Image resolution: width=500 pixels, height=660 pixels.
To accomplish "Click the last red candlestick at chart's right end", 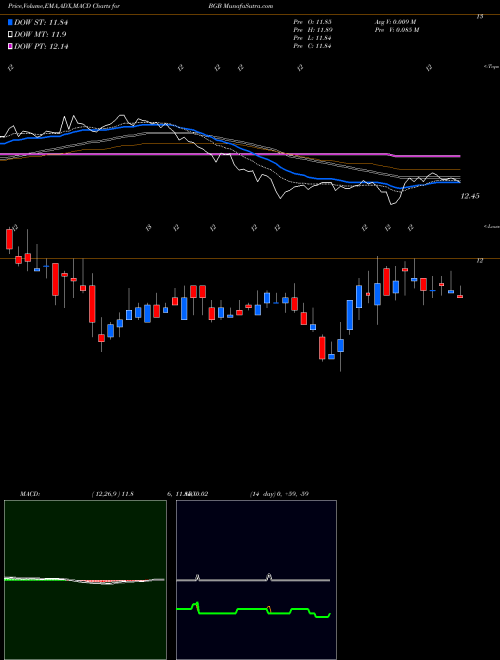I will [460, 296].
